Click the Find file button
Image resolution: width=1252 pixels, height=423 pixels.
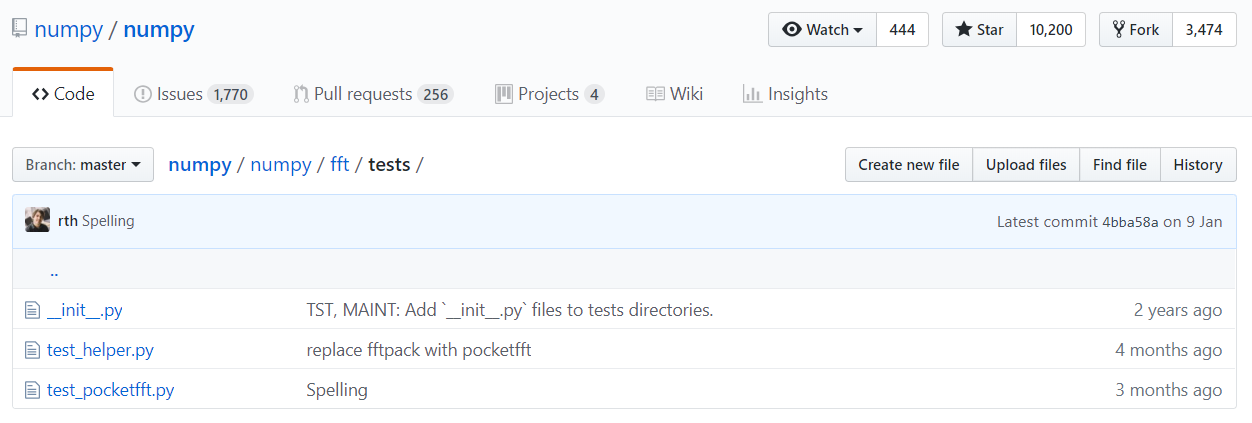(1120, 165)
